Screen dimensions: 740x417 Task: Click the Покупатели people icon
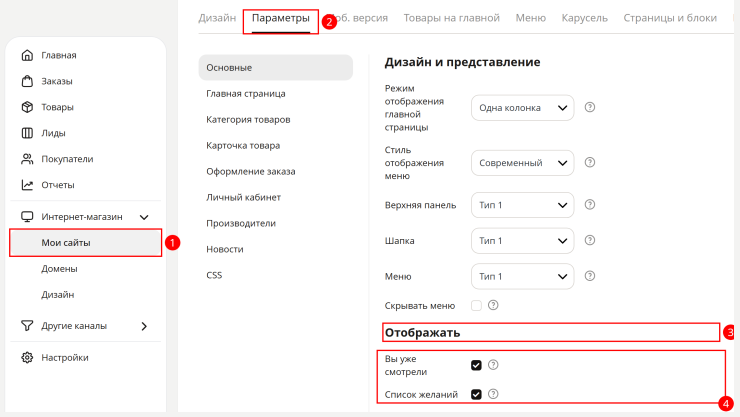pyautogui.click(x=27, y=159)
